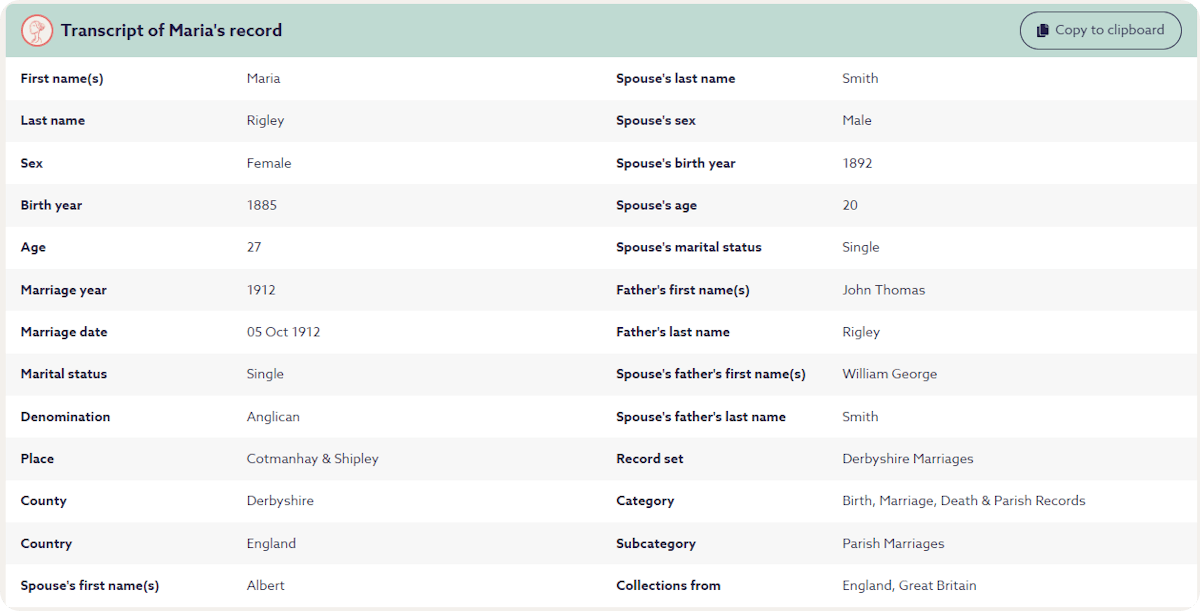Select the first name value Maria
Image resolution: width=1200 pixels, height=611 pixels.
264,79
